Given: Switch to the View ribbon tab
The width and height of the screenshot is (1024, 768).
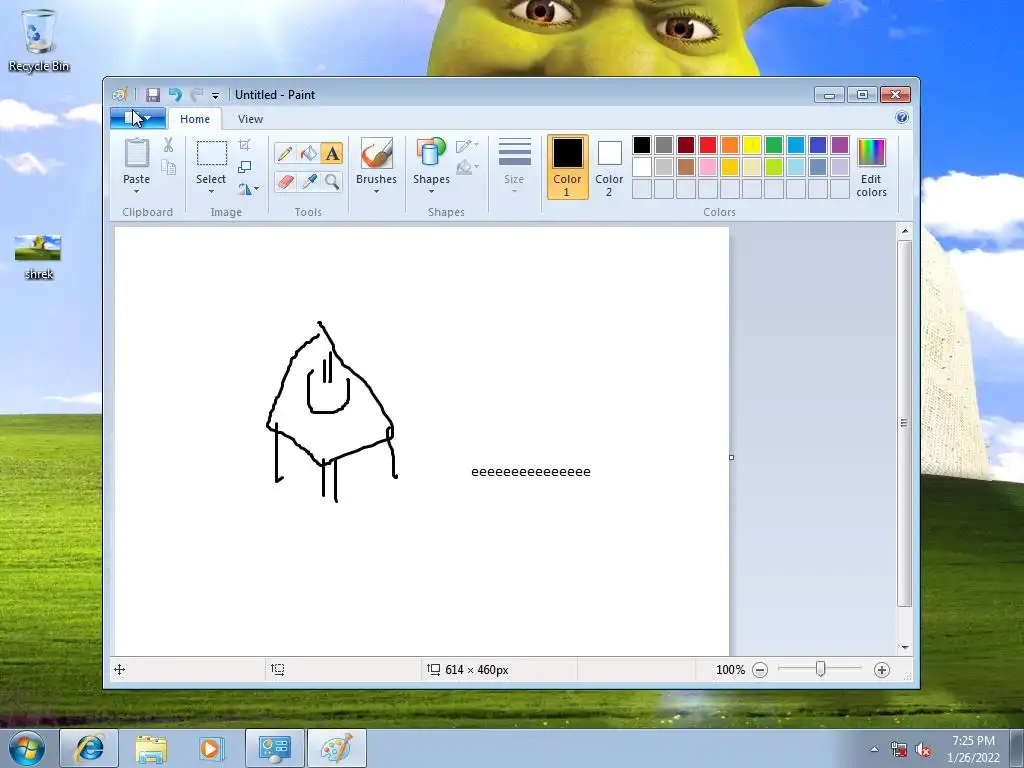Looking at the screenshot, I should [x=250, y=119].
